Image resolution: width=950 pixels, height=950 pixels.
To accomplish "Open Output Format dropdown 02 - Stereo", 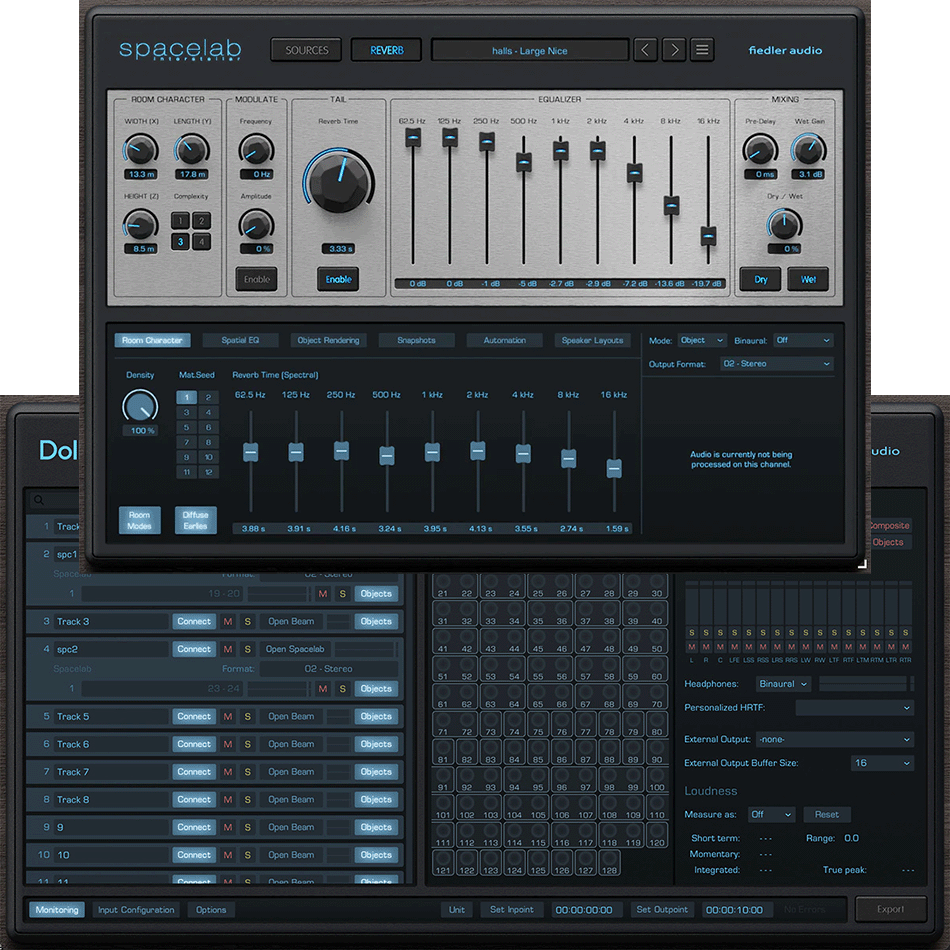I will [777, 364].
